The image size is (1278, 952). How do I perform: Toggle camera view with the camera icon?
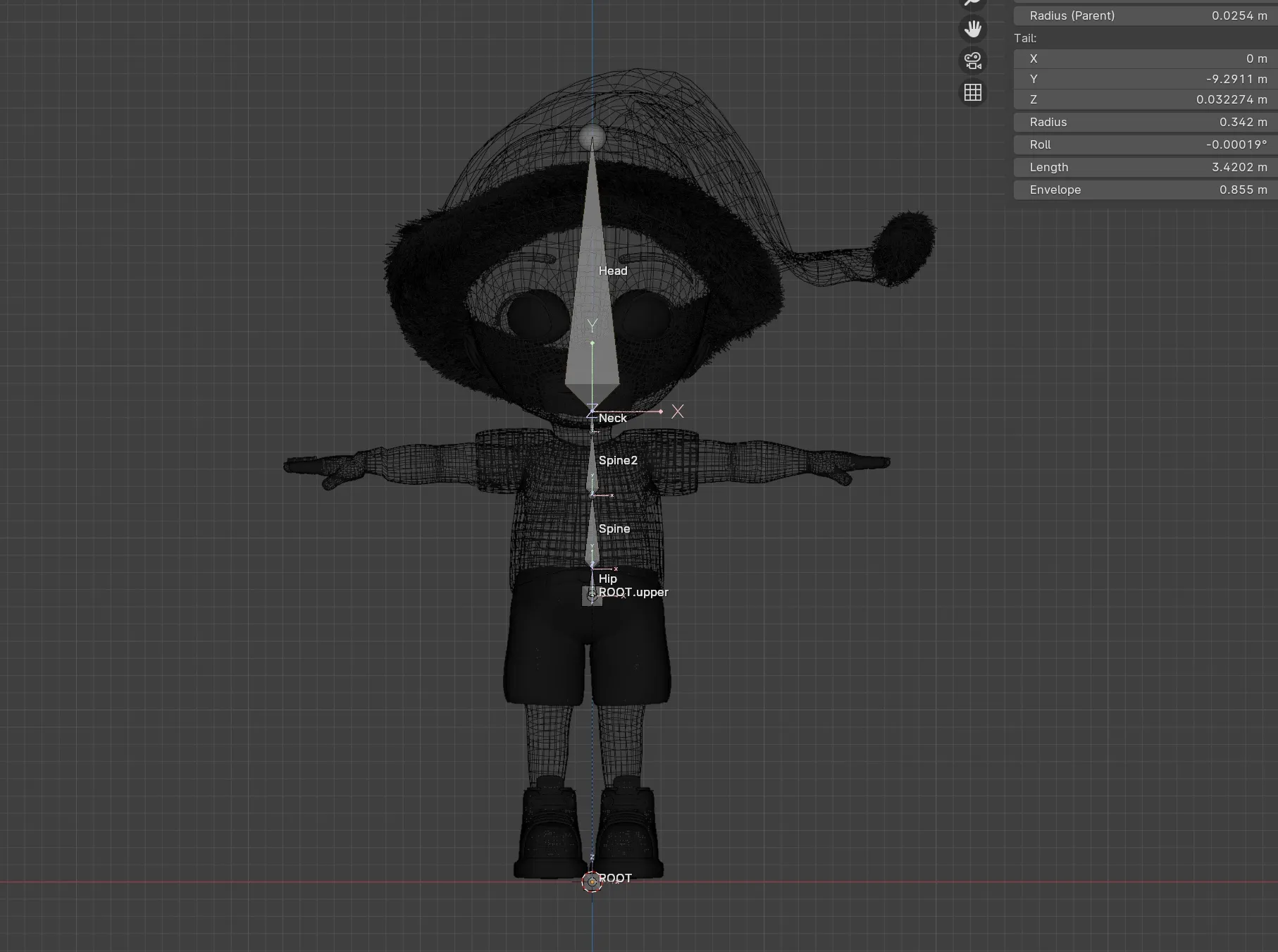pos(973,61)
